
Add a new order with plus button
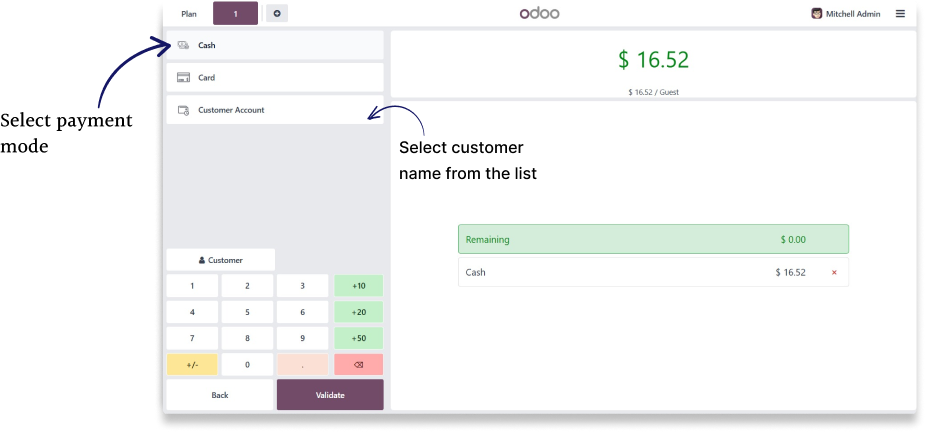[277, 14]
